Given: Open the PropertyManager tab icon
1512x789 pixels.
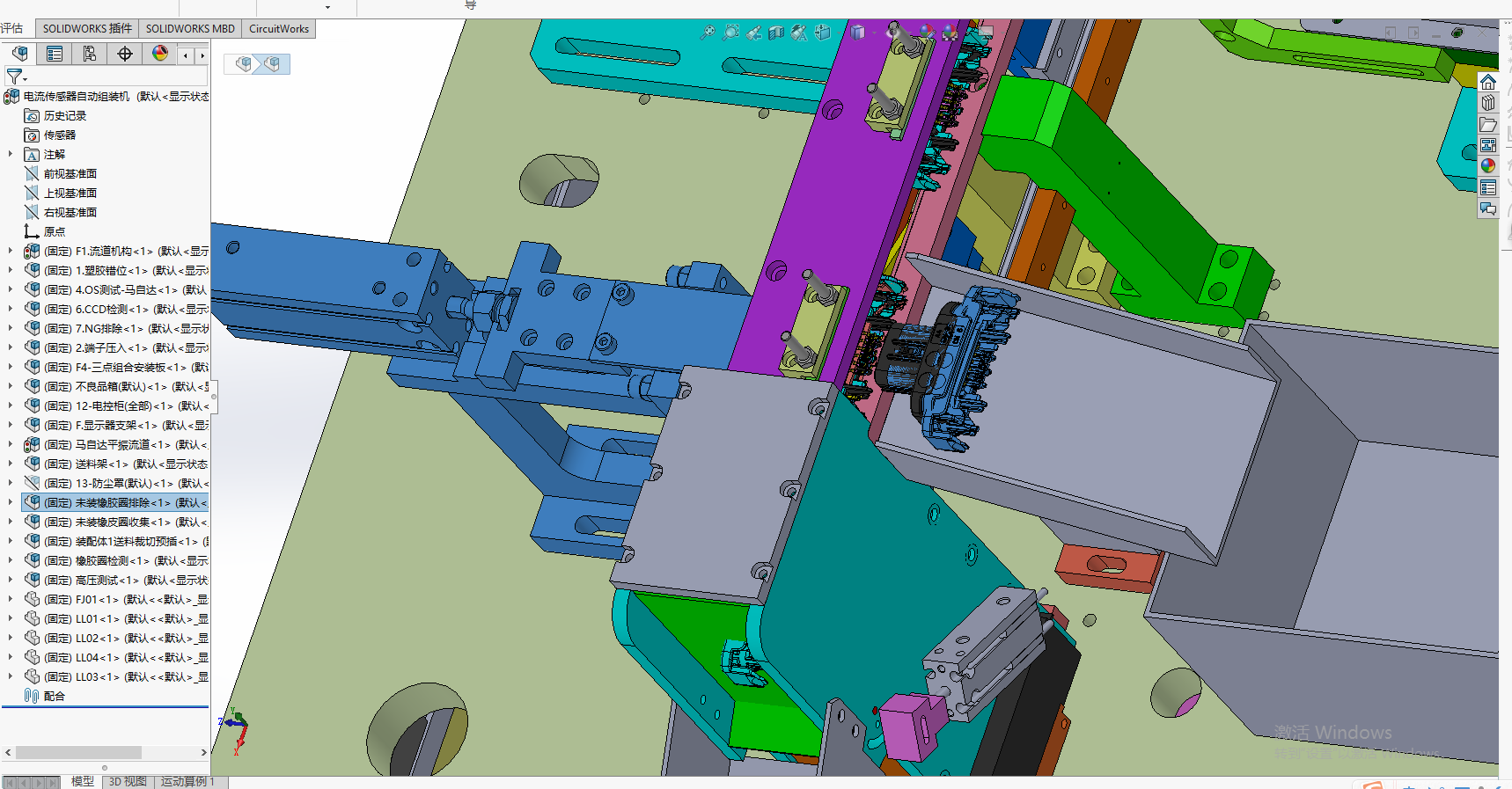Looking at the screenshot, I should coord(55,54).
